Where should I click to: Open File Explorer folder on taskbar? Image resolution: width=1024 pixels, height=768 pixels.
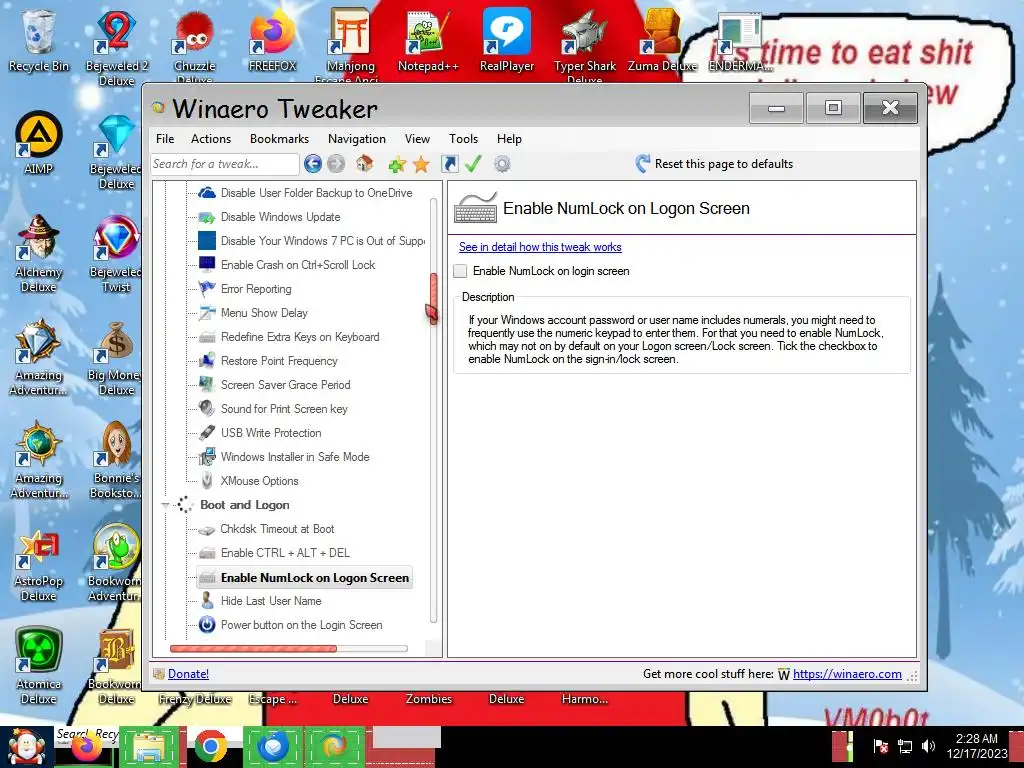(x=149, y=746)
